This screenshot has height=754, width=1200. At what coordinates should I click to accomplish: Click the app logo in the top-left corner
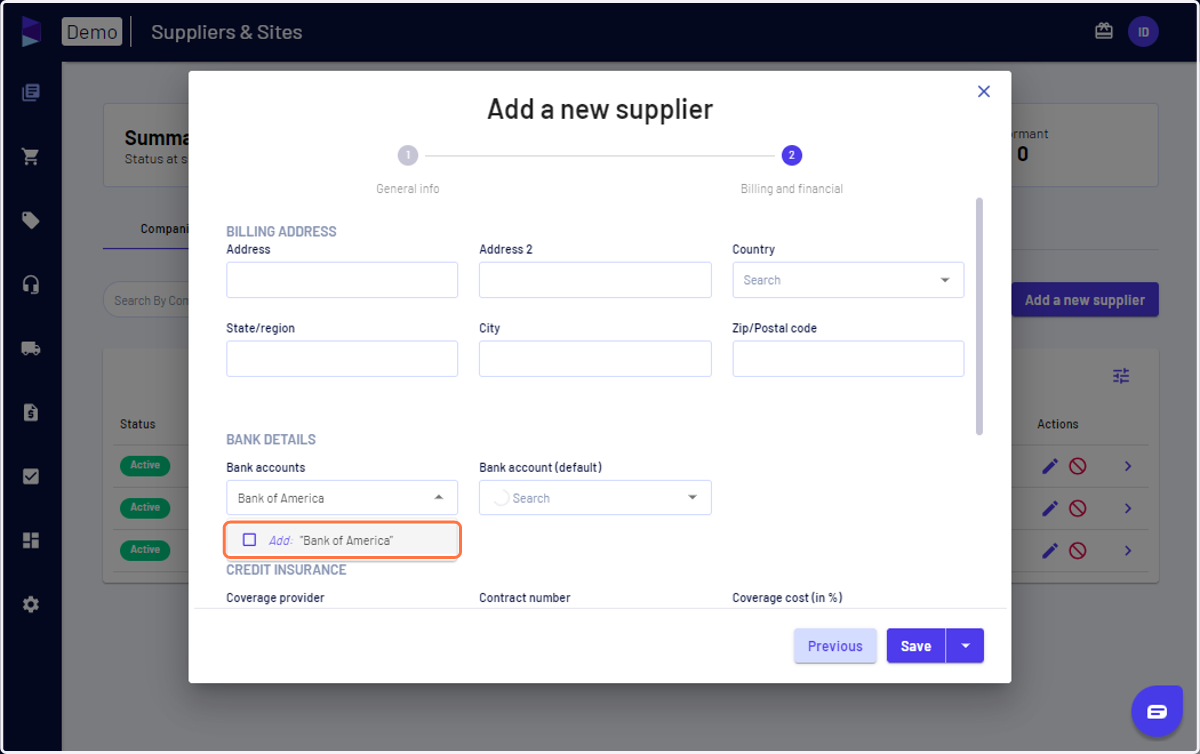click(31, 31)
